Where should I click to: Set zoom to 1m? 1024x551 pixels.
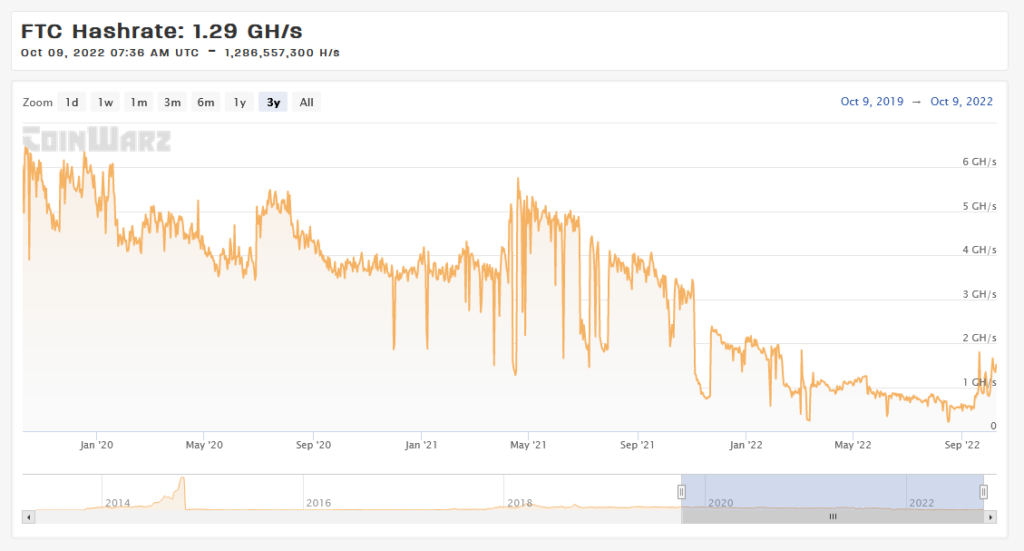pos(138,102)
